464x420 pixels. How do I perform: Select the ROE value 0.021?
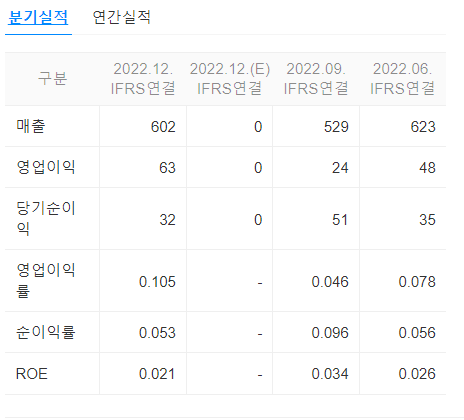click(x=157, y=374)
